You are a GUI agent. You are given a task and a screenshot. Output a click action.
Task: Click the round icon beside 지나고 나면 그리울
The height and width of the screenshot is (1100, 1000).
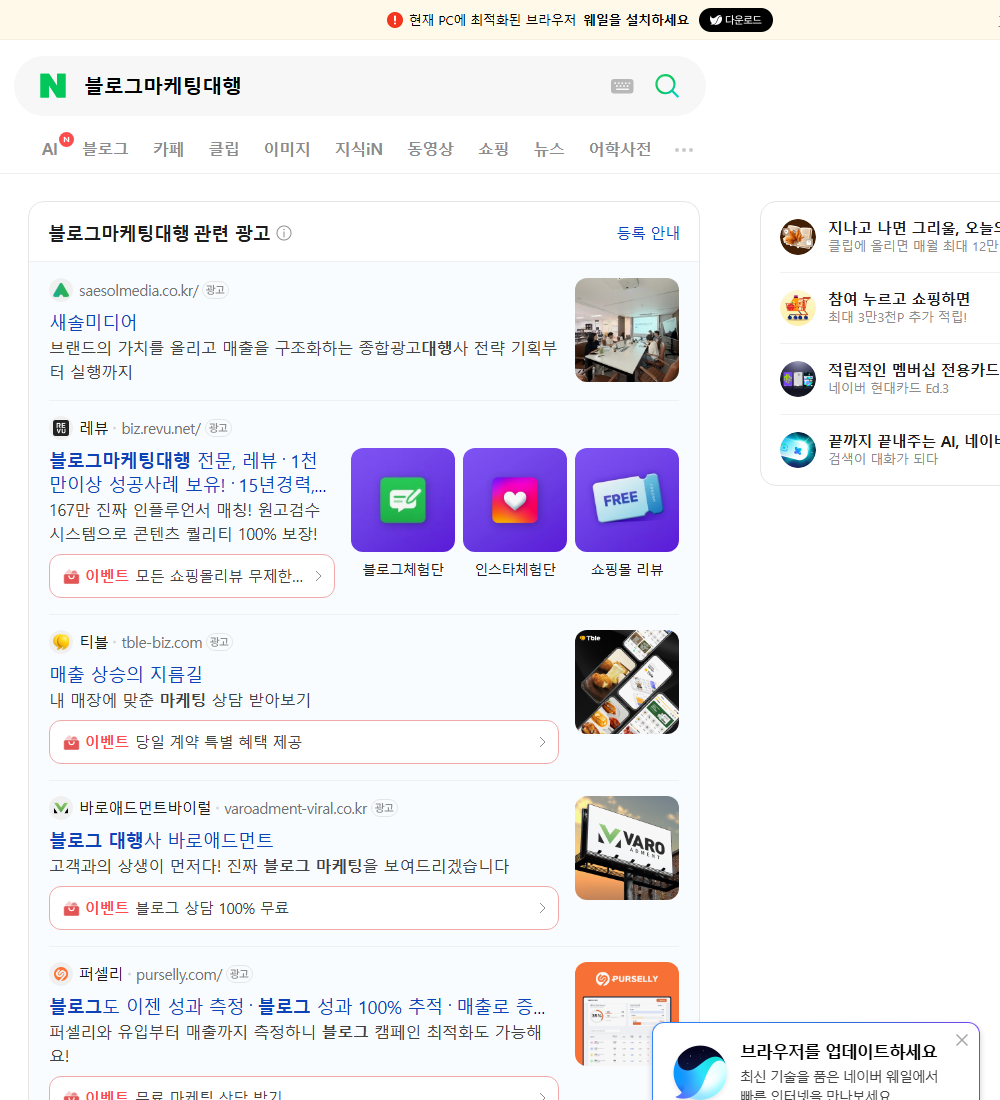click(x=798, y=236)
